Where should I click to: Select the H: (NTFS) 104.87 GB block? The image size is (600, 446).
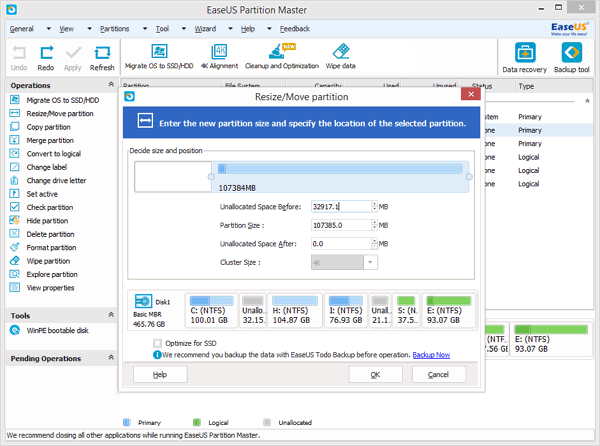click(x=295, y=311)
